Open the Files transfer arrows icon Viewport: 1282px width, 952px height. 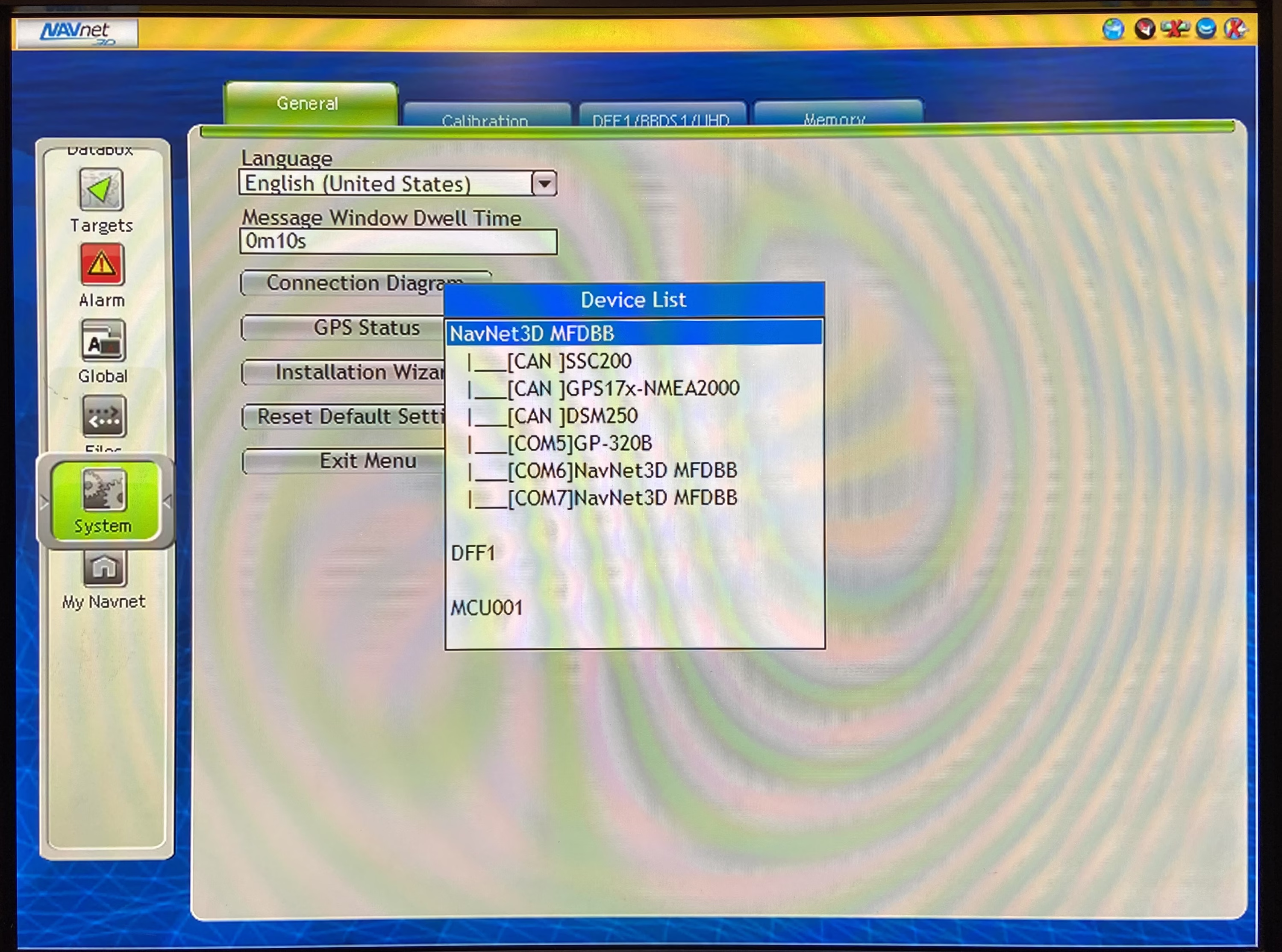(104, 416)
